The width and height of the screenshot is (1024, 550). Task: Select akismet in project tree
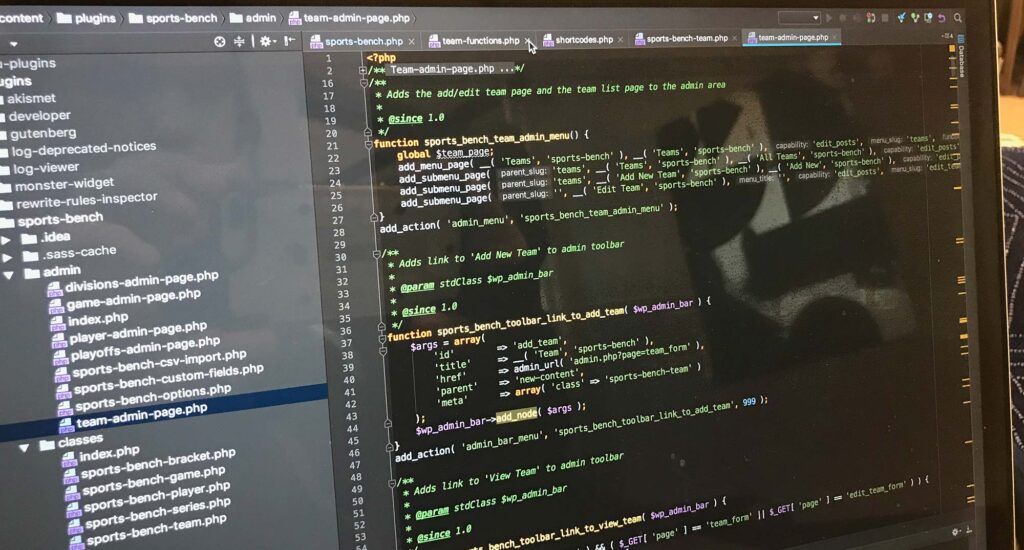point(31,99)
